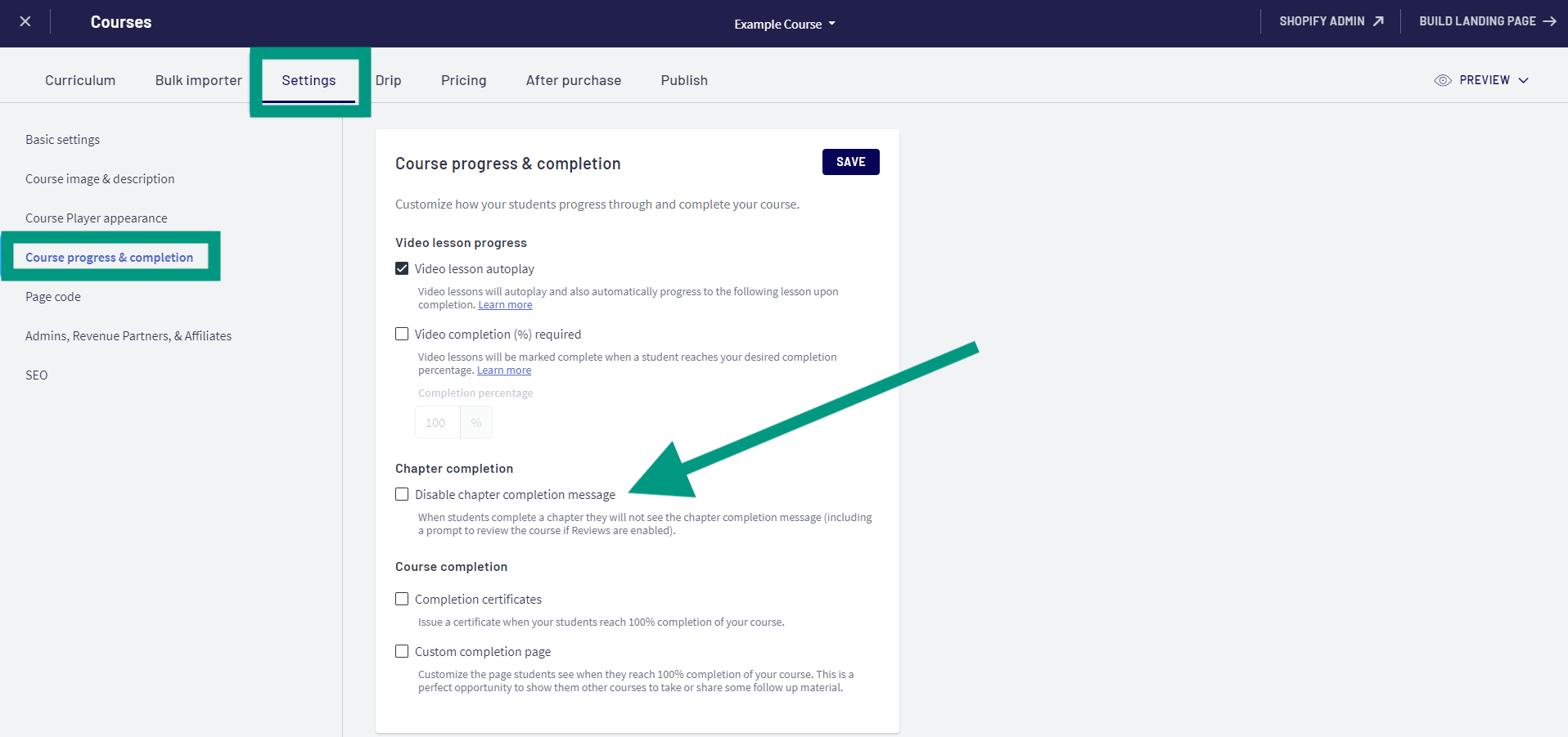Open the Example Course dropdown
The image size is (1568, 737).
click(x=784, y=24)
